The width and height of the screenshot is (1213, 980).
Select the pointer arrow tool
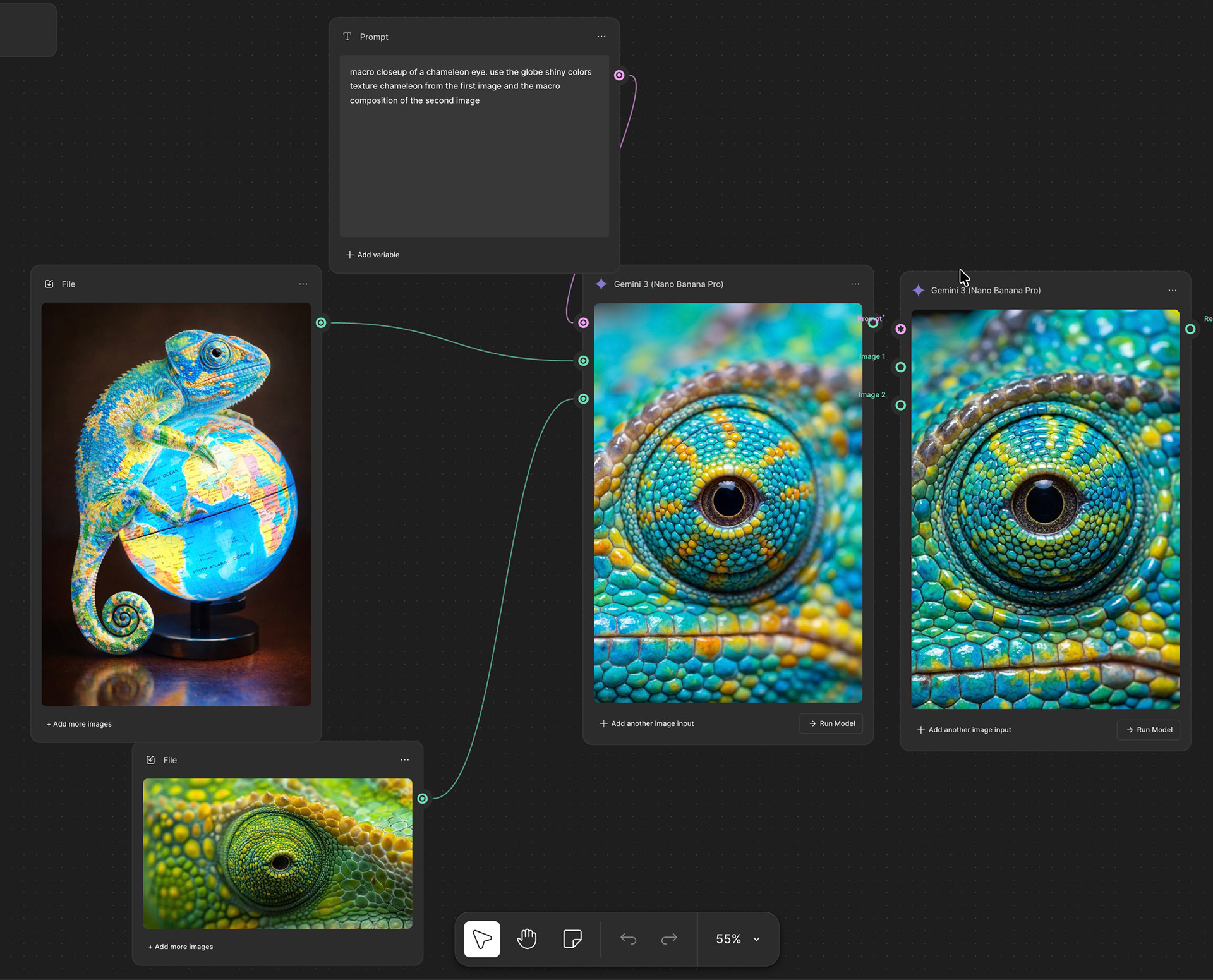pos(482,939)
